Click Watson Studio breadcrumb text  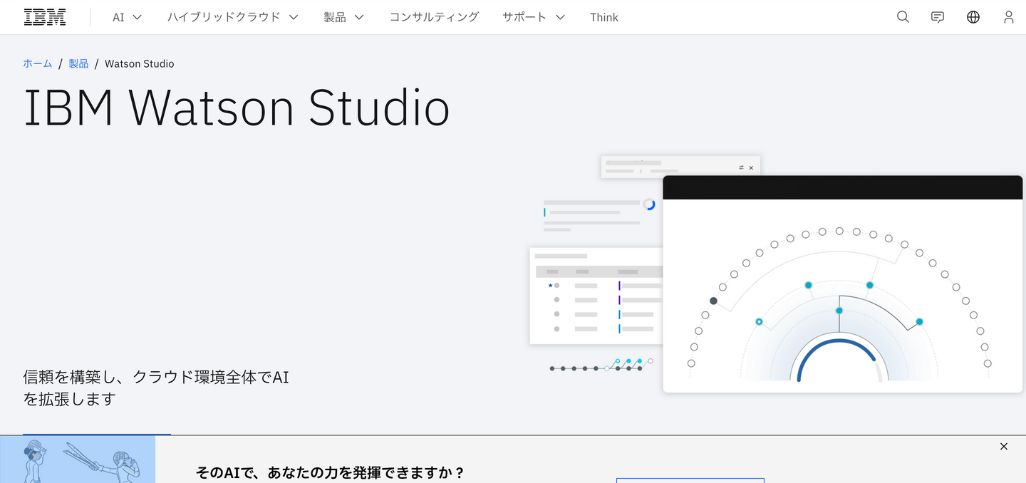tap(139, 63)
